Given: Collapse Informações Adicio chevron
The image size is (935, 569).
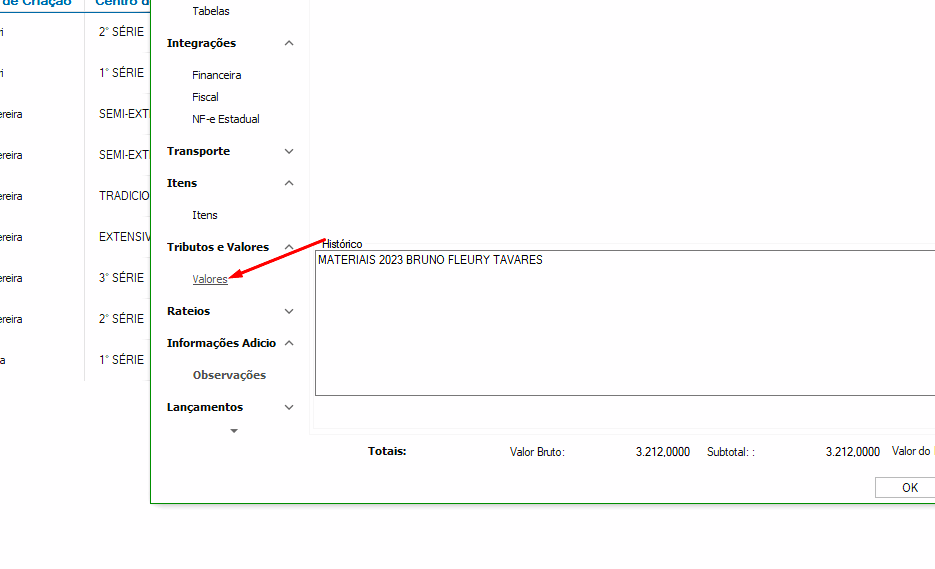Looking at the screenshot, I should [289, 344].
